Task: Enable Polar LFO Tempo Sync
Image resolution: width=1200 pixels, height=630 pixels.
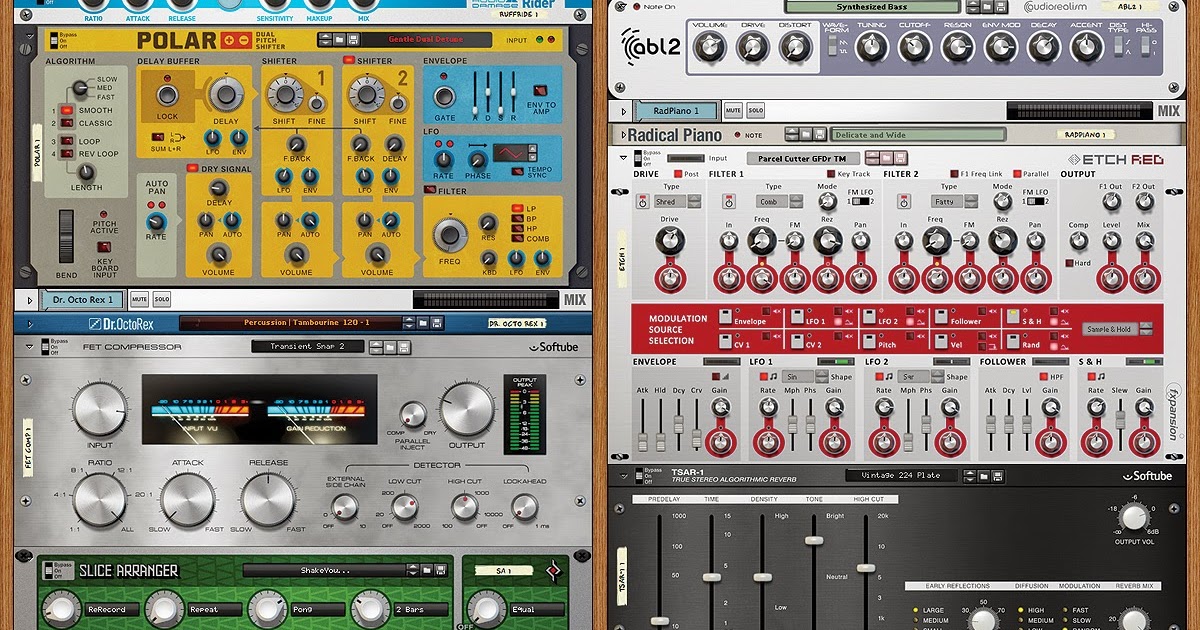Action: [518, 171]
